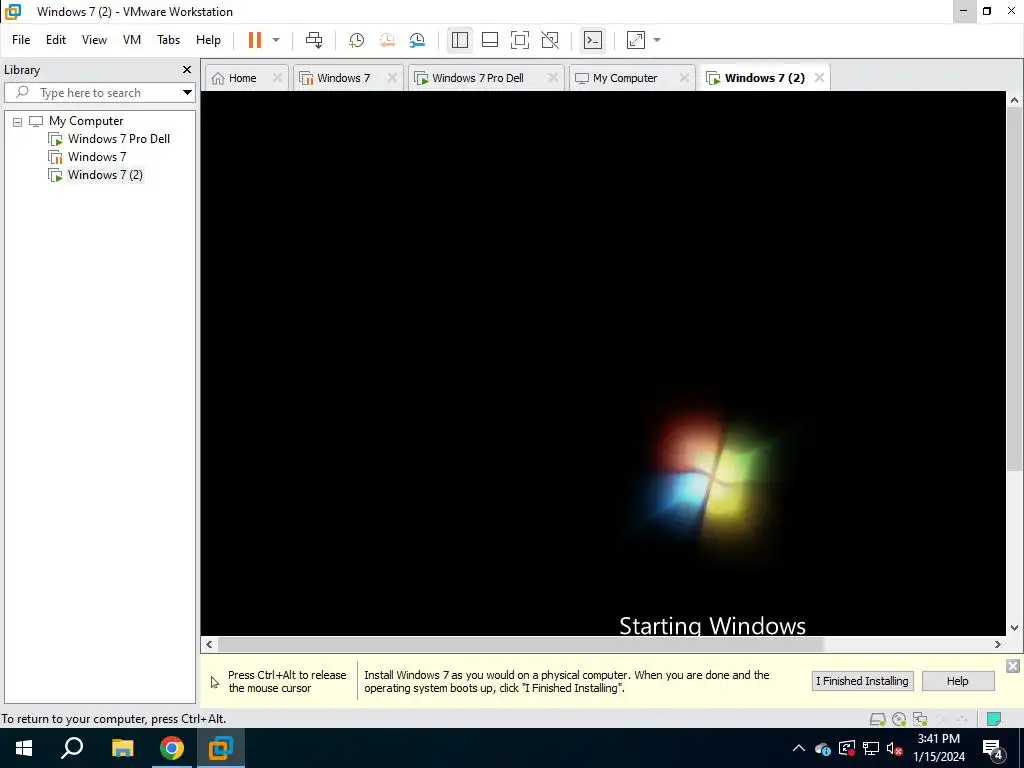Click the scroll left arrow under VM
The width and height of the screenshot is (1024, 768).
coord(209,645)
